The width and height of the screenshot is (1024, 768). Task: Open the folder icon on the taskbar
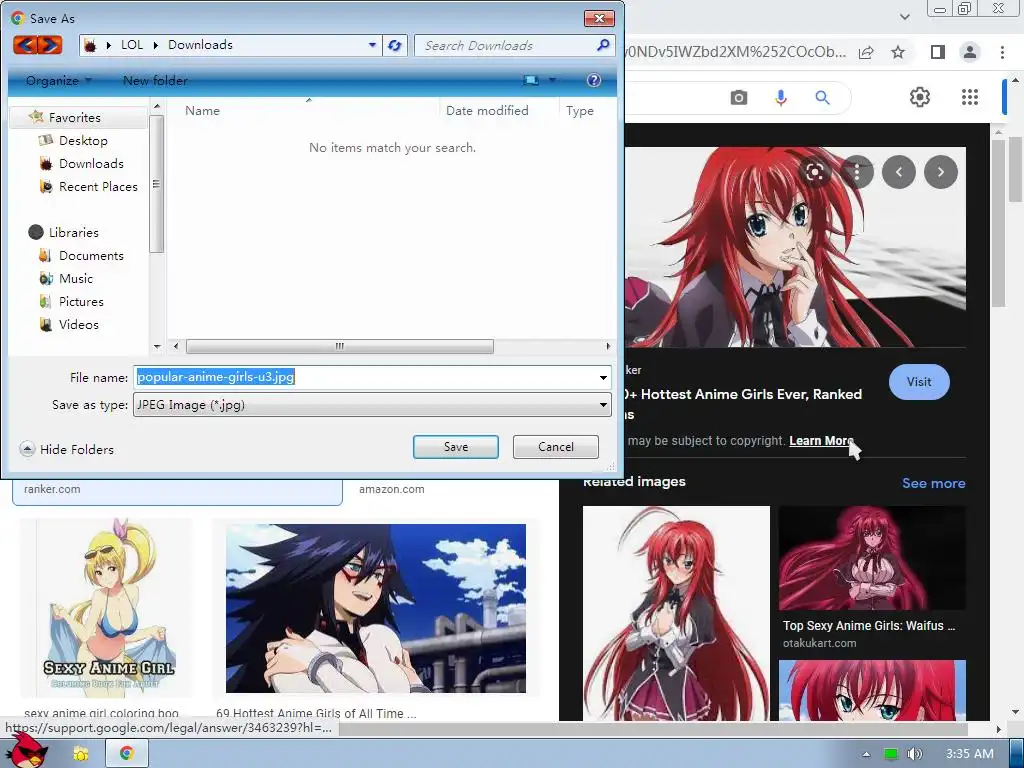point(80,754)
